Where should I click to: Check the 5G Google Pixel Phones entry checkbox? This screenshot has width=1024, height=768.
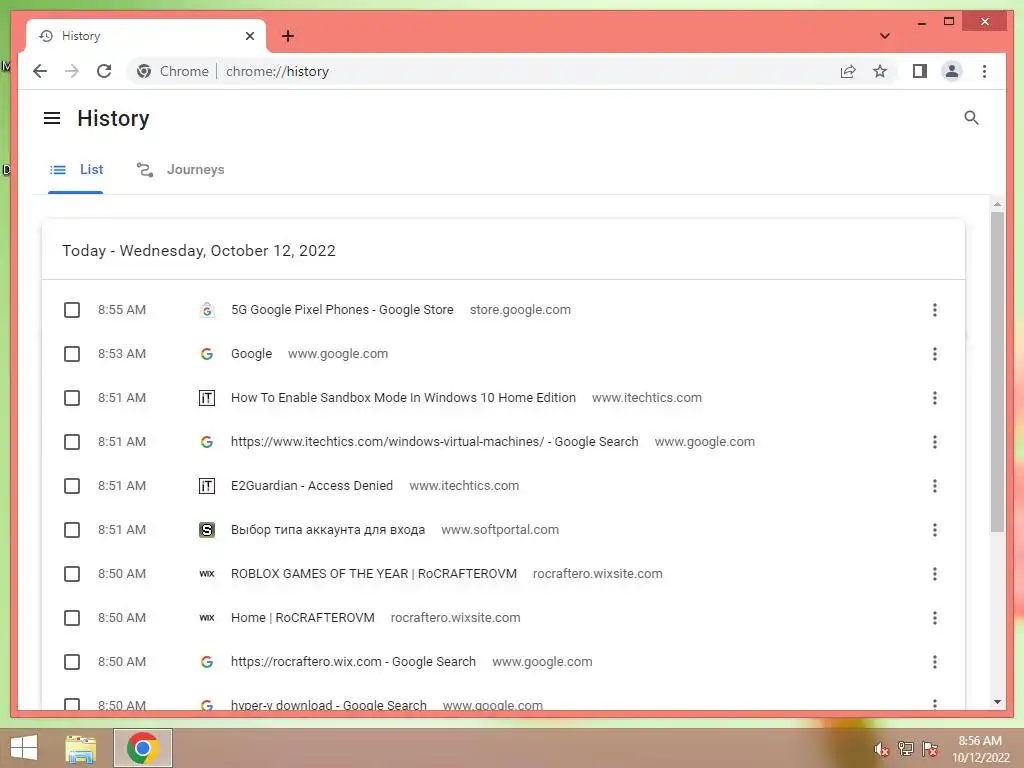pyautogui.click(x=72, y=310)
